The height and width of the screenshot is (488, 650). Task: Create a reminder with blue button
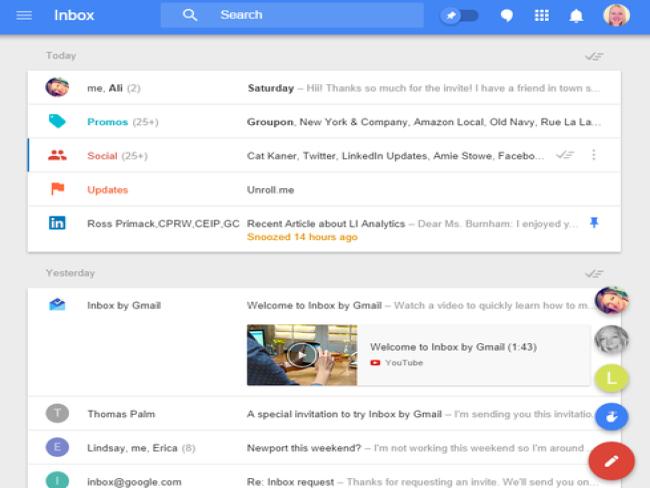pos(611,417)
